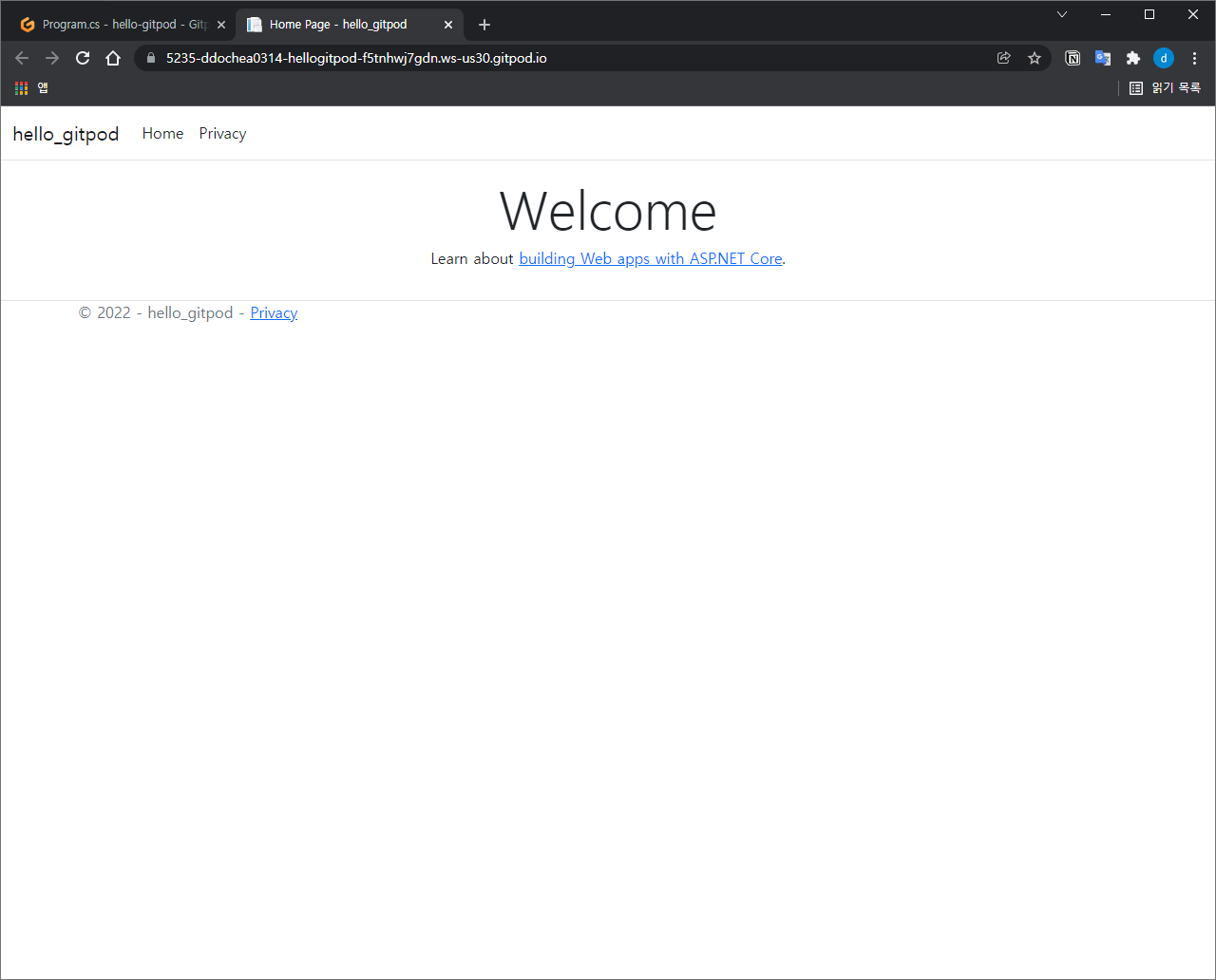The width and height of the screenshot is (1216, 980).
Task: Reload the page with the refresh icon
Action: 83,58
